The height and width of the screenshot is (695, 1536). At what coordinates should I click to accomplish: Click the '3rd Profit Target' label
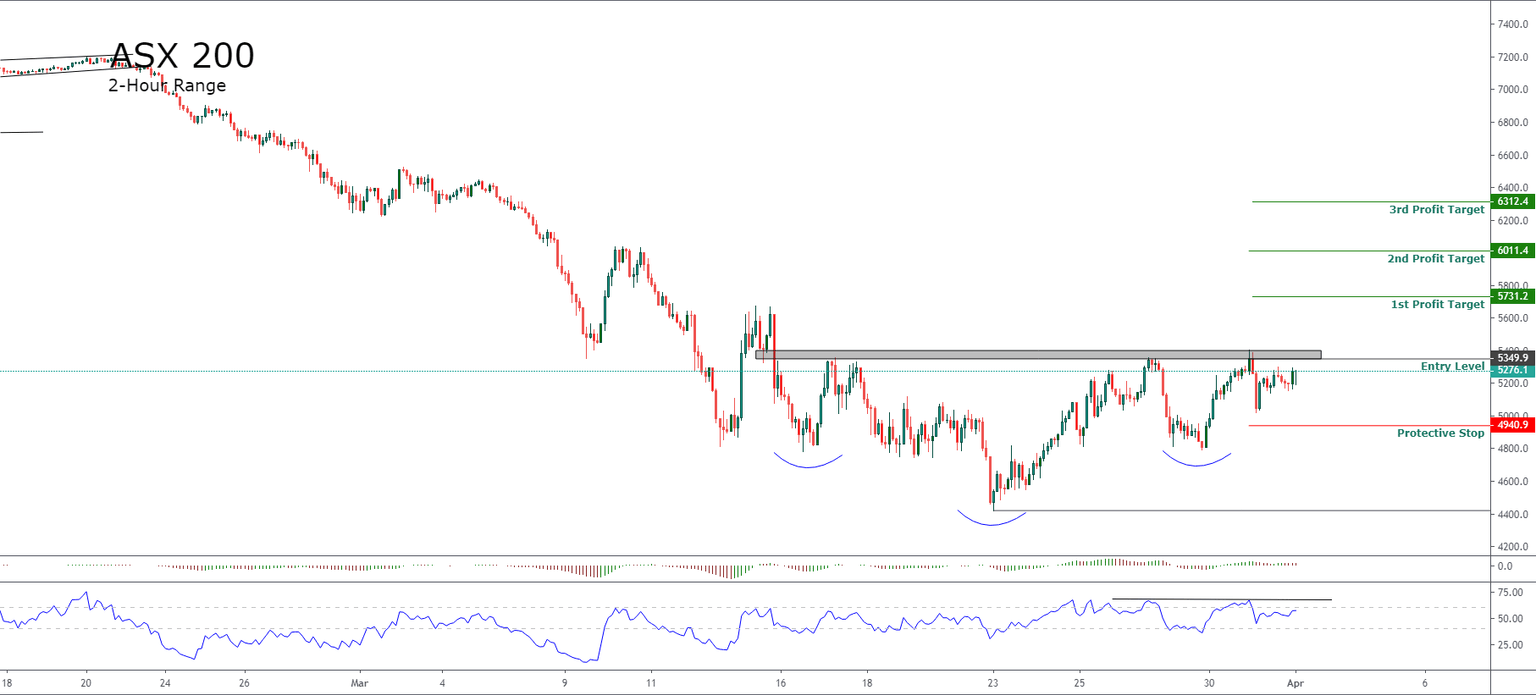coord(1437,210)
